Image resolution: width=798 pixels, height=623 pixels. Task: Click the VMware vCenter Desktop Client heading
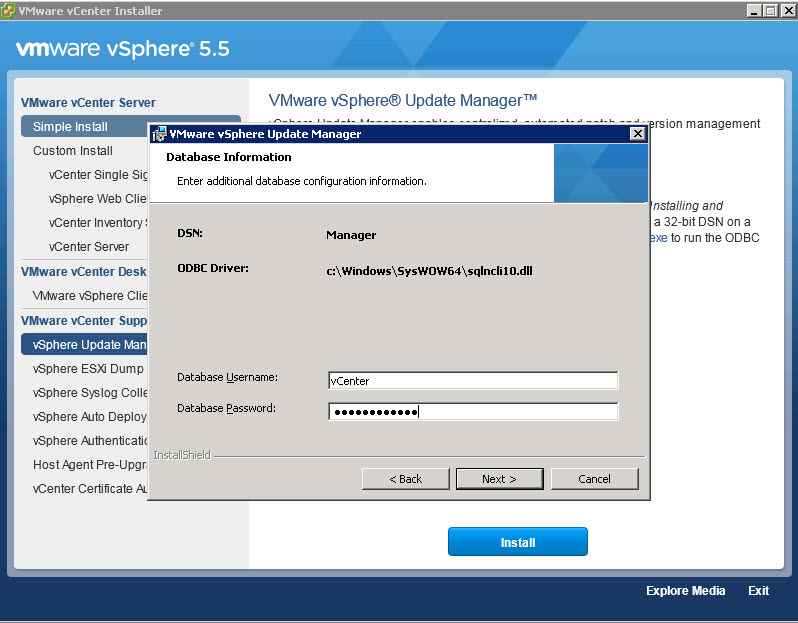point(84,271)
